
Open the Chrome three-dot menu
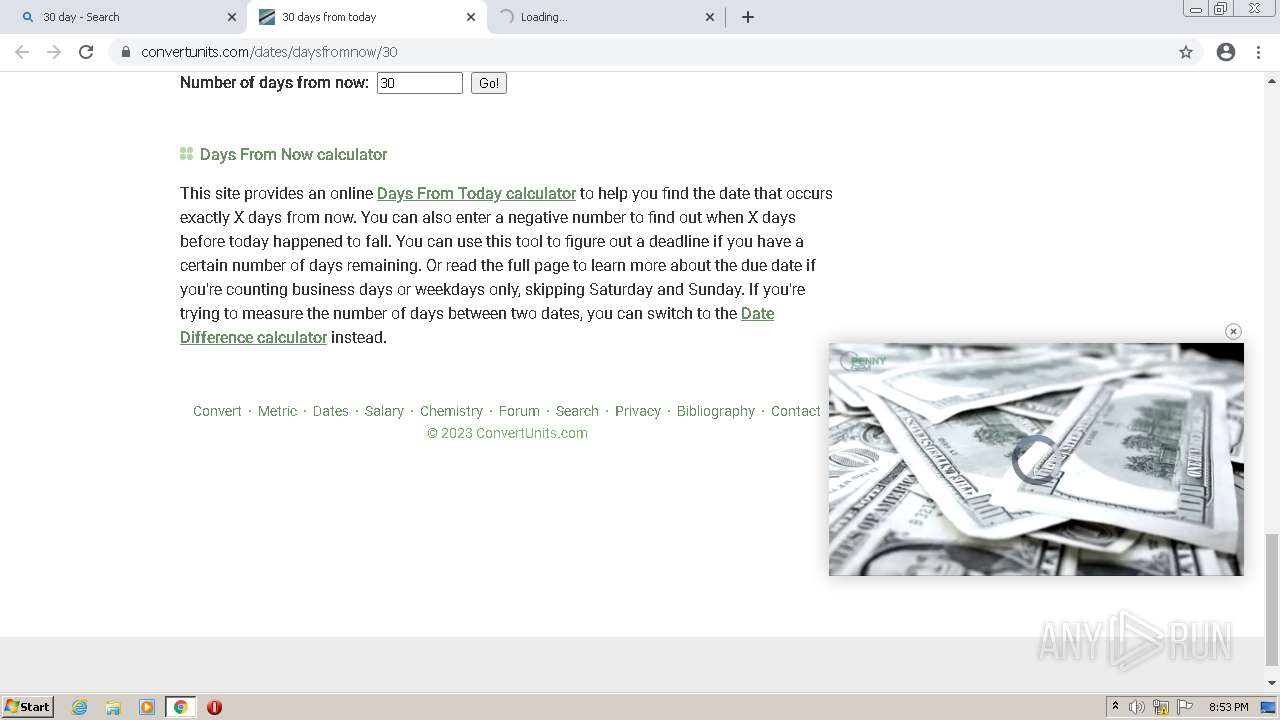[1258, 52]
